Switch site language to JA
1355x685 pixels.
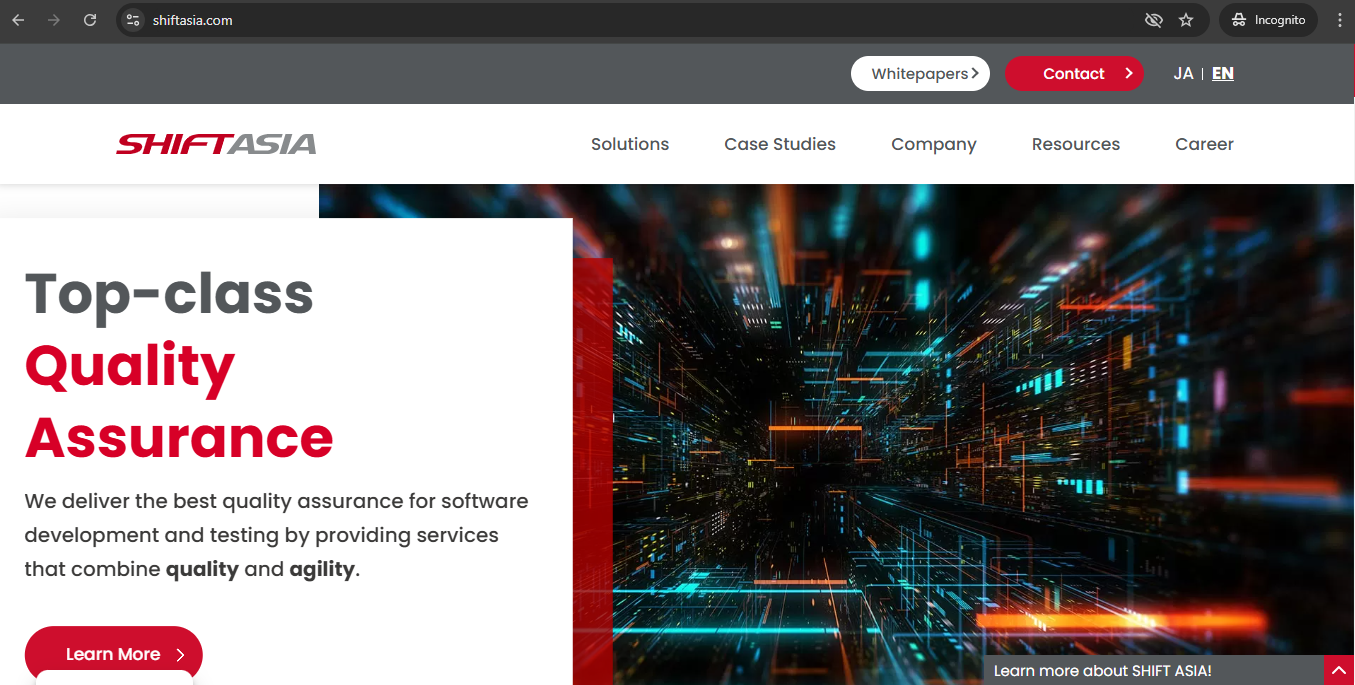[1183, 73]
